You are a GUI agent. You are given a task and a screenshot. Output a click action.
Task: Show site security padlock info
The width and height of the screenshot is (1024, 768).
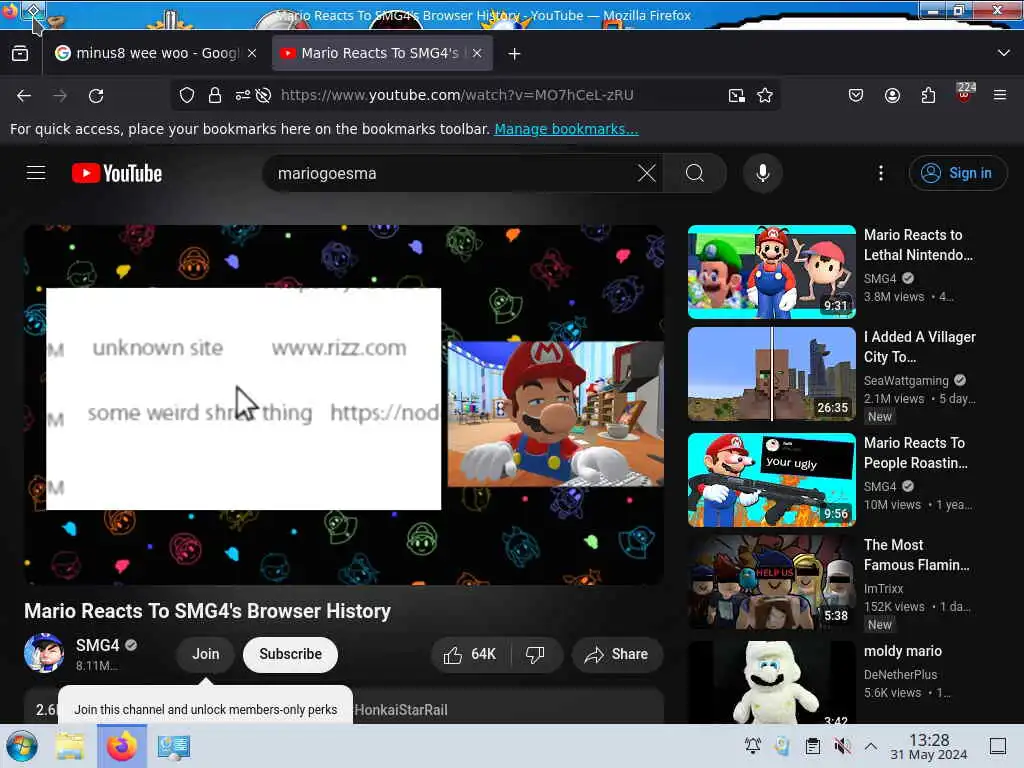click(x=215, y=95)
